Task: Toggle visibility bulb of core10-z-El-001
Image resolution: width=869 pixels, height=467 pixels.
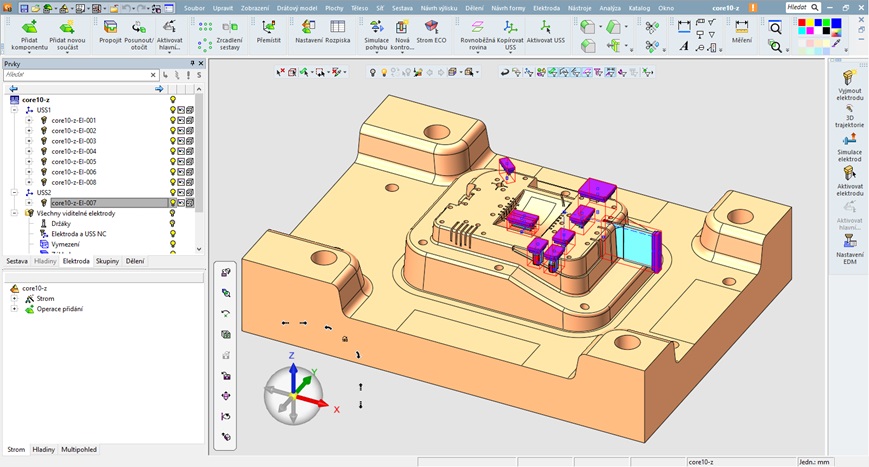Action: point(173,120)
